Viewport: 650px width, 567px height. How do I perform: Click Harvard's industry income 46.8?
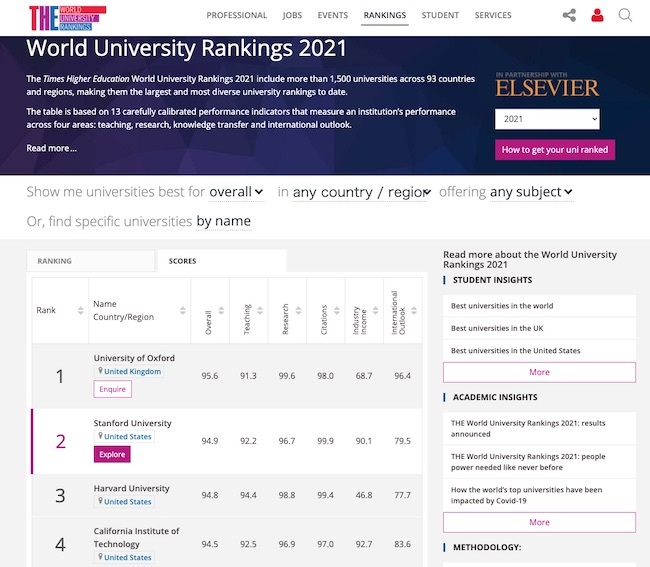(364, 495)
